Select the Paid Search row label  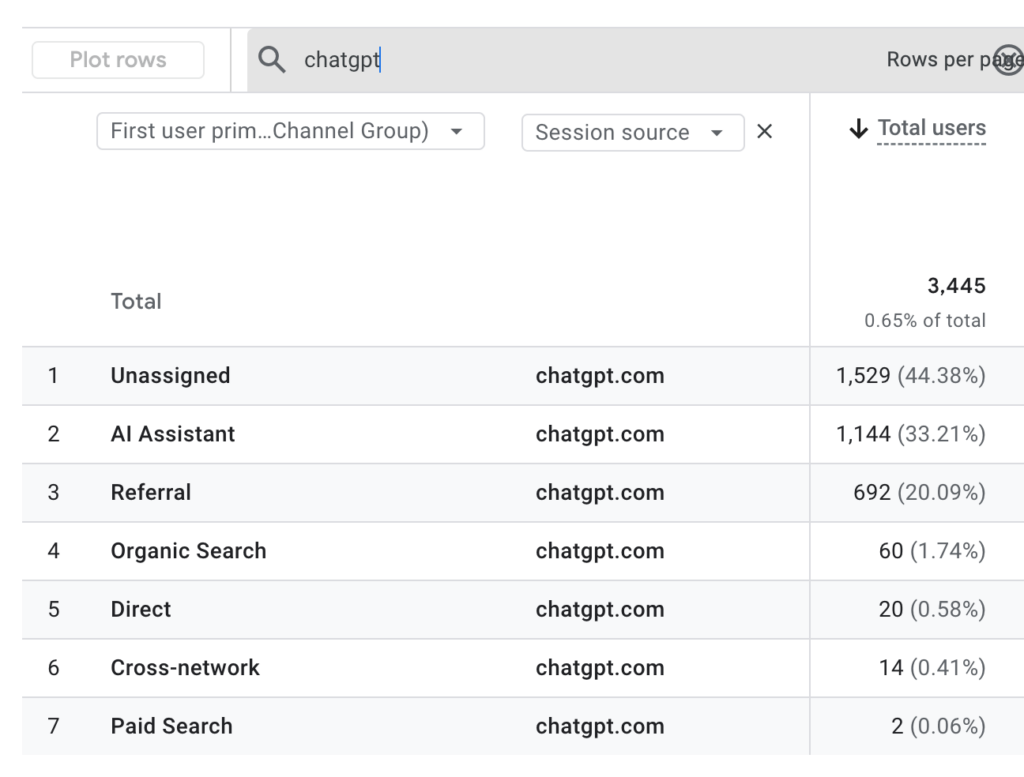(x=171, y=726)
